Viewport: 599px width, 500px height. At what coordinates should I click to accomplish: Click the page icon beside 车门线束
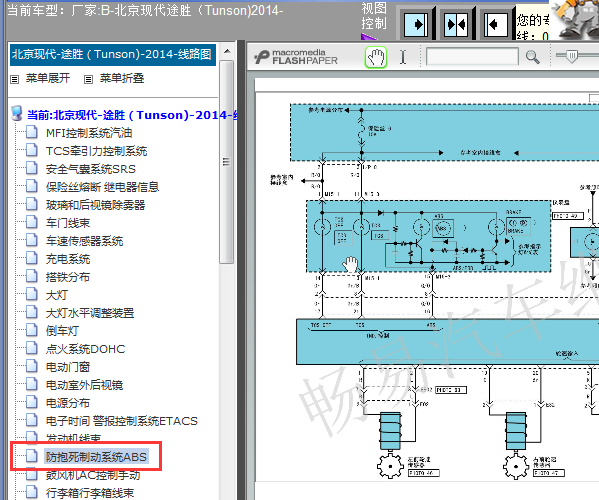click(x=32, y=222)
